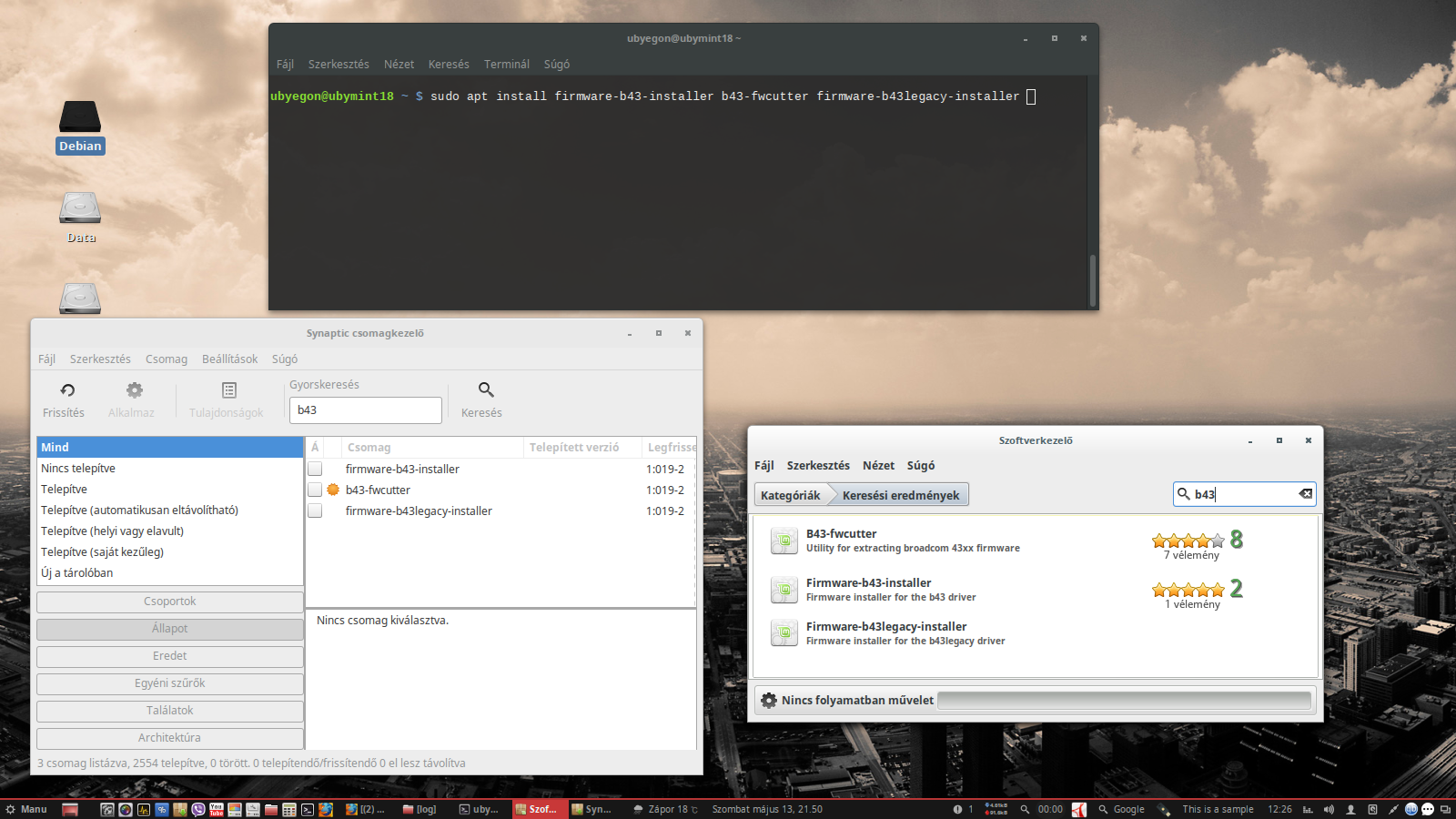Open the Beállítások menu in Synaptic
The image size is (1456, 819).
point(229,359)
